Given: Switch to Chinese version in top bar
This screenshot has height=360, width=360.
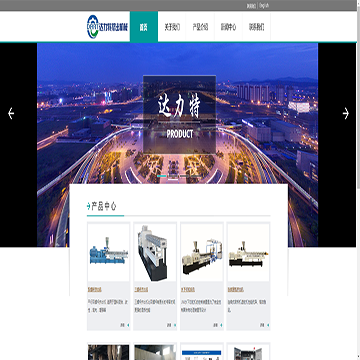Looking at the screenshot, I should pos(251,6).
